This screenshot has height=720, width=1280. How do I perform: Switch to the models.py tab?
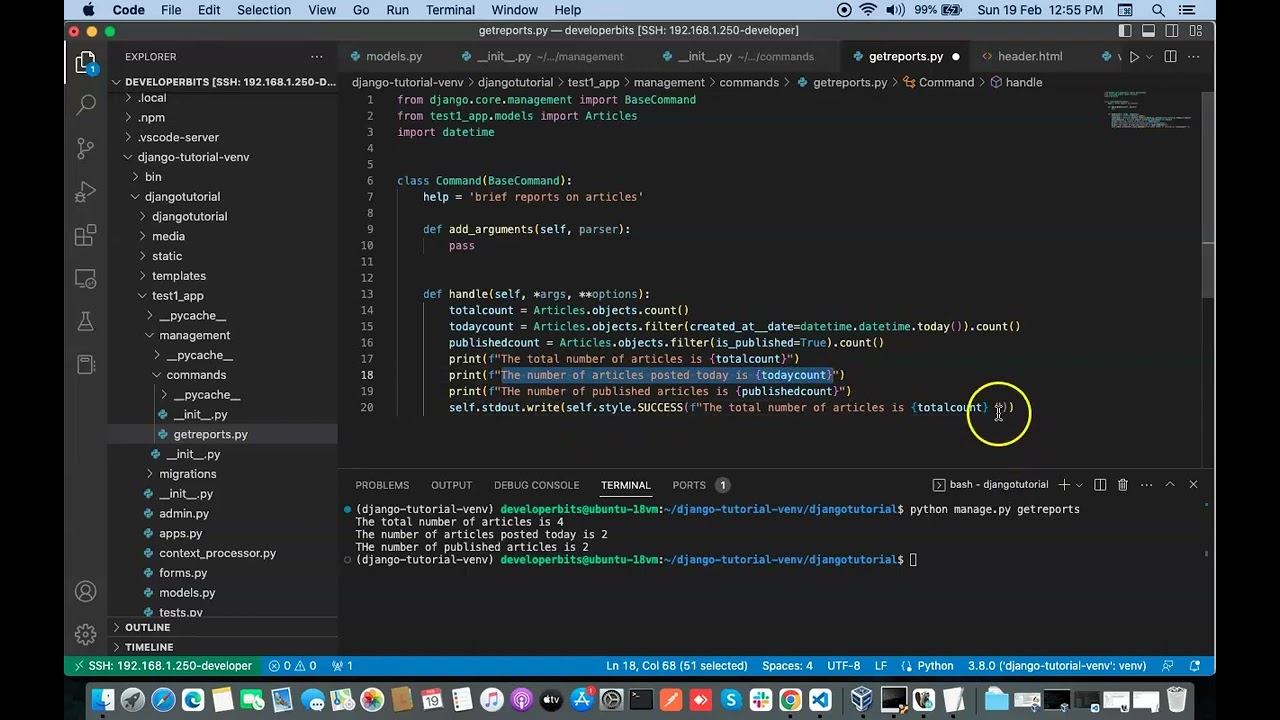(394, 57)
